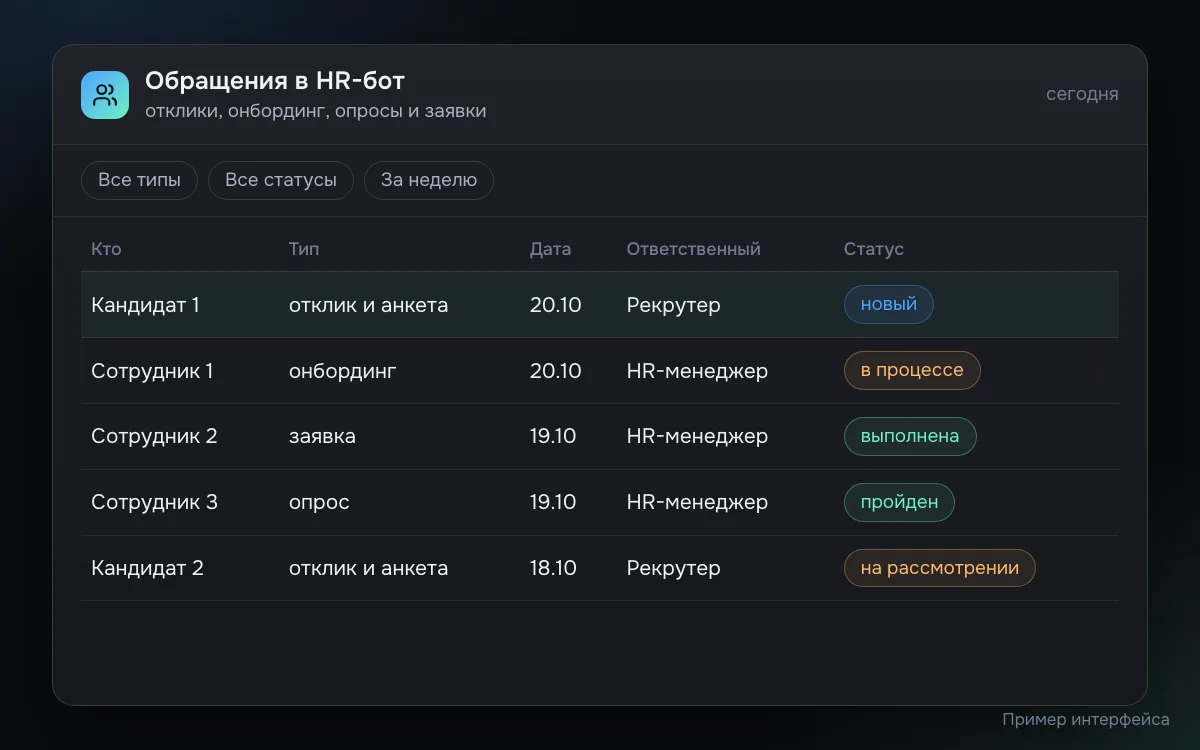Click the "Статус" column header
Screen dimensions: 1200x750
874,249
